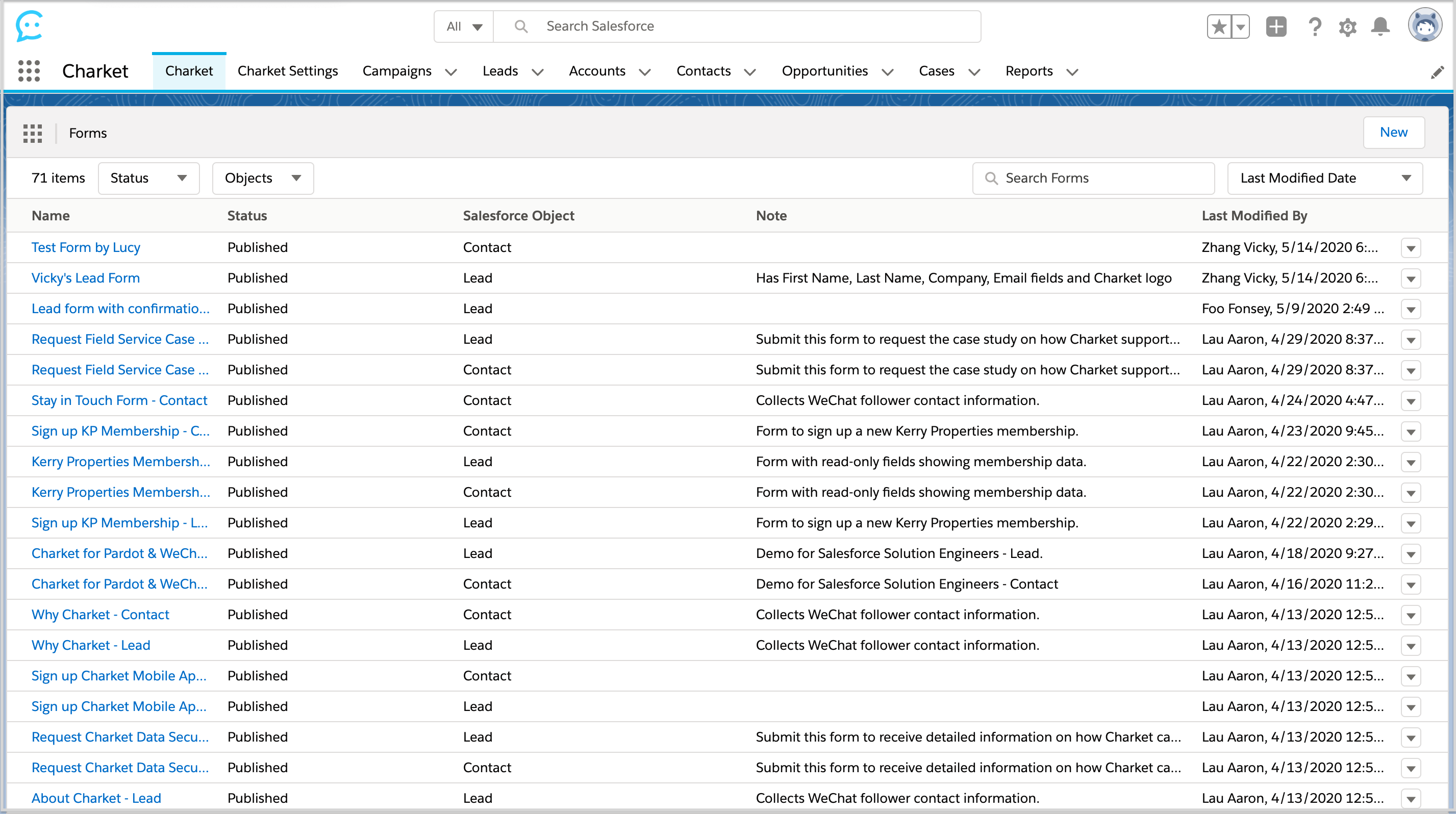This screenshot has width=1456, height=814.
Task: Open row actions for Sign up KP Membership - L...
Action: click(x=1411, y=524)
